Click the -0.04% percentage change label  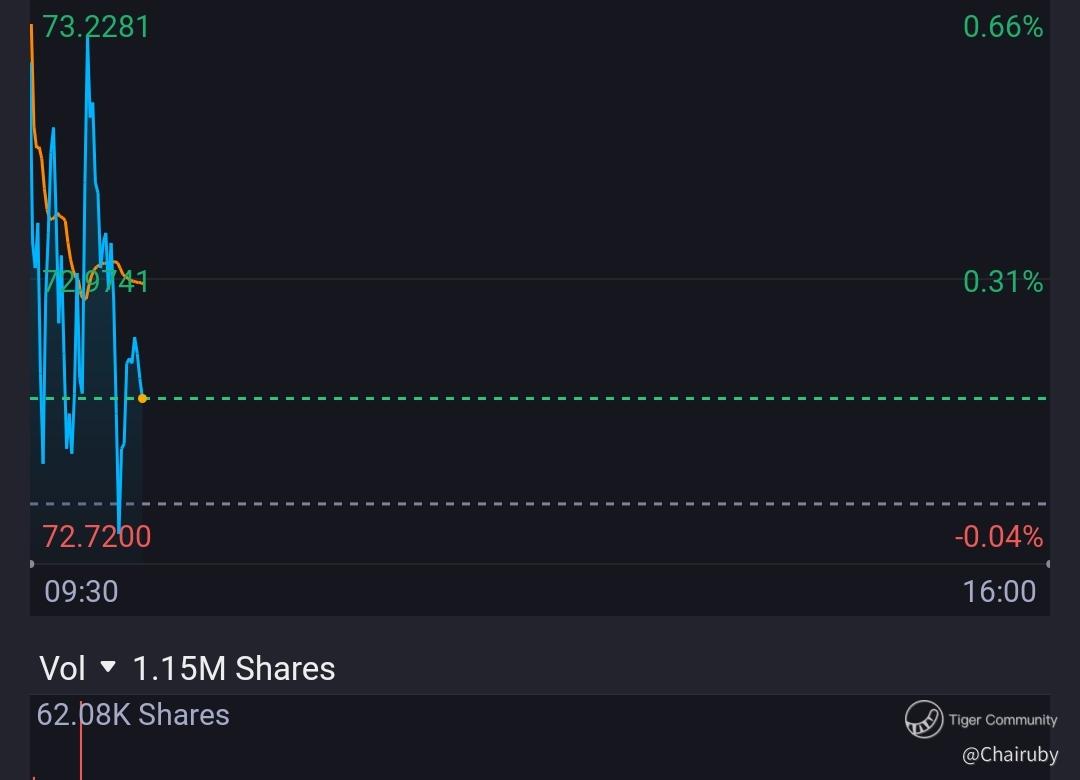tap(998, 537)
